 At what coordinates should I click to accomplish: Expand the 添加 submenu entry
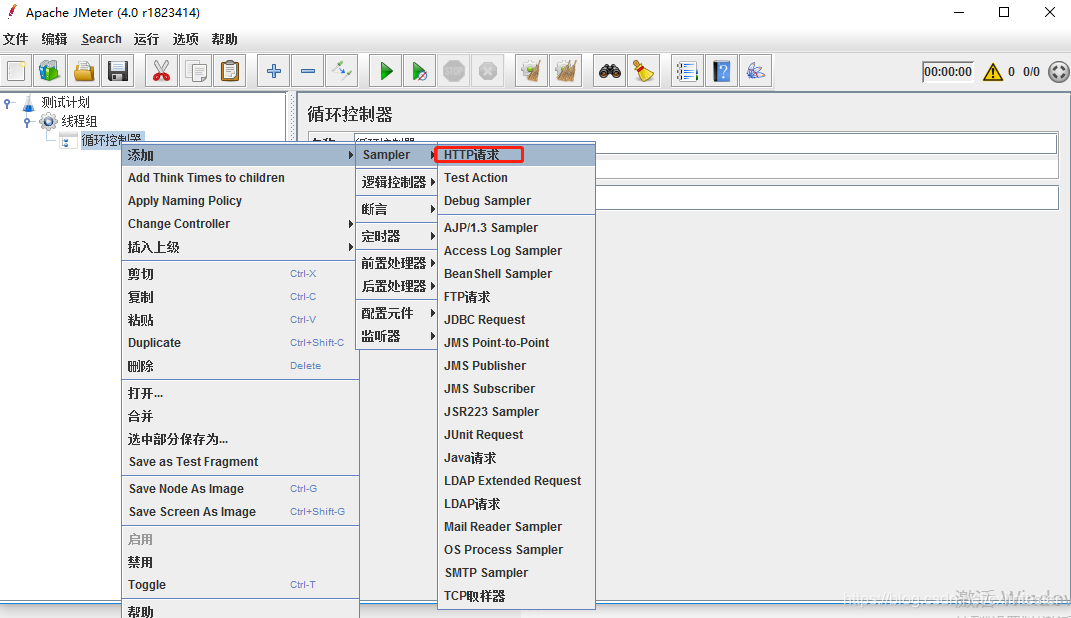(240, 155)
